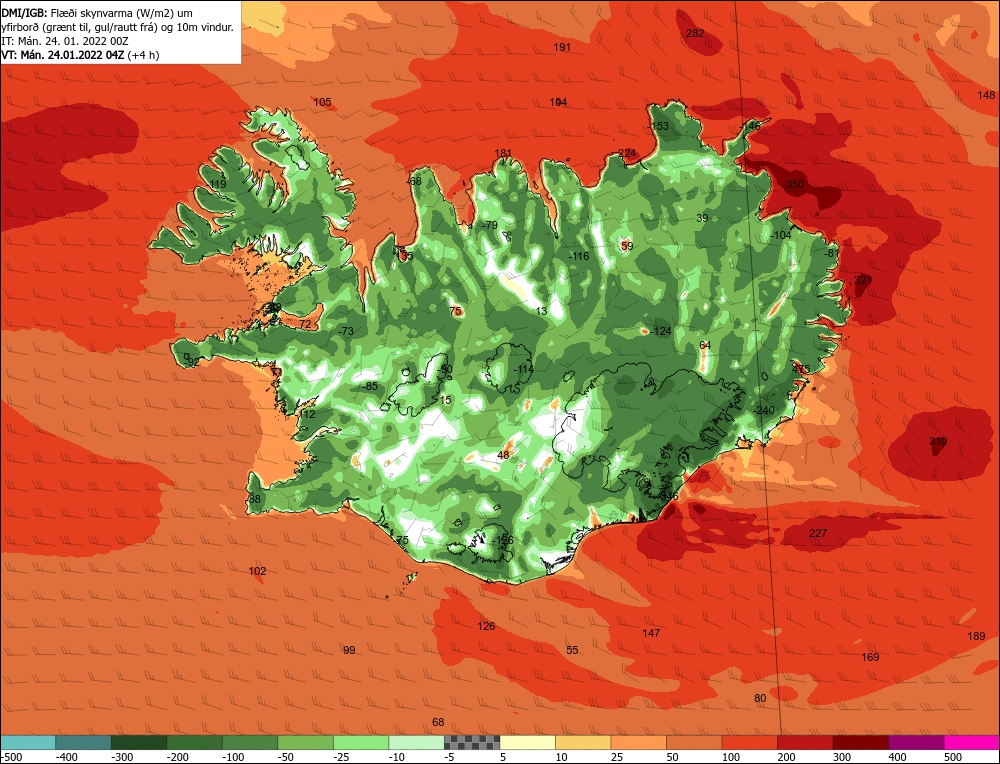This screenshot has width=1000, height=764.
Task: Click the map value -73
Action: click(x=346, y=331)
